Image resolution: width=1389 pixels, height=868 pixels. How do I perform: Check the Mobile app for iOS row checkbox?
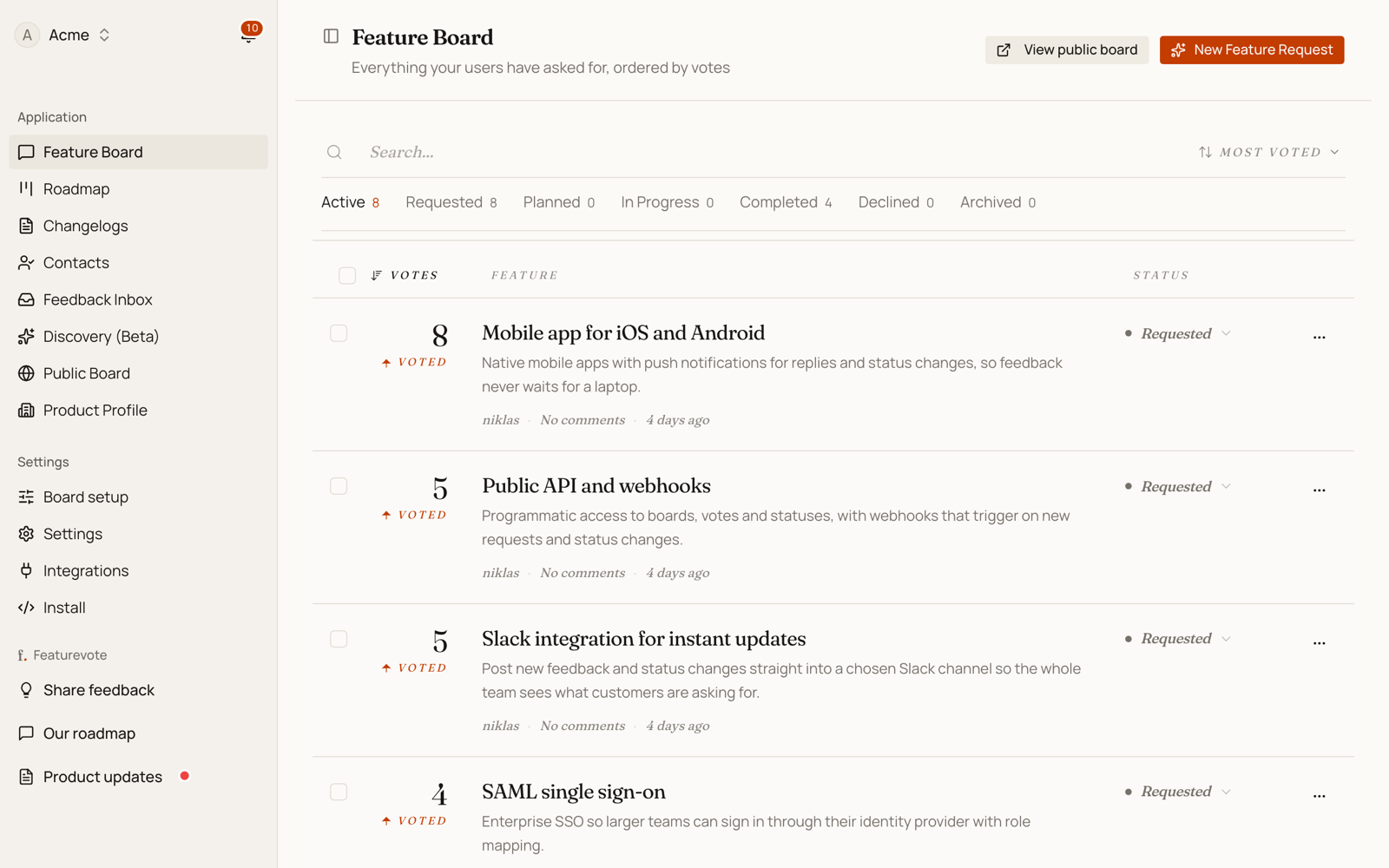[x=339, y=333]
